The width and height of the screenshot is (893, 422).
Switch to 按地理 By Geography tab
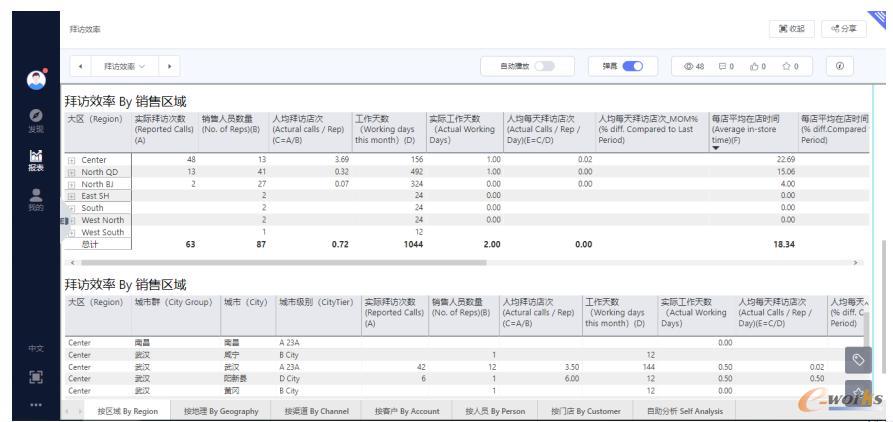click(x=221, y=410)
